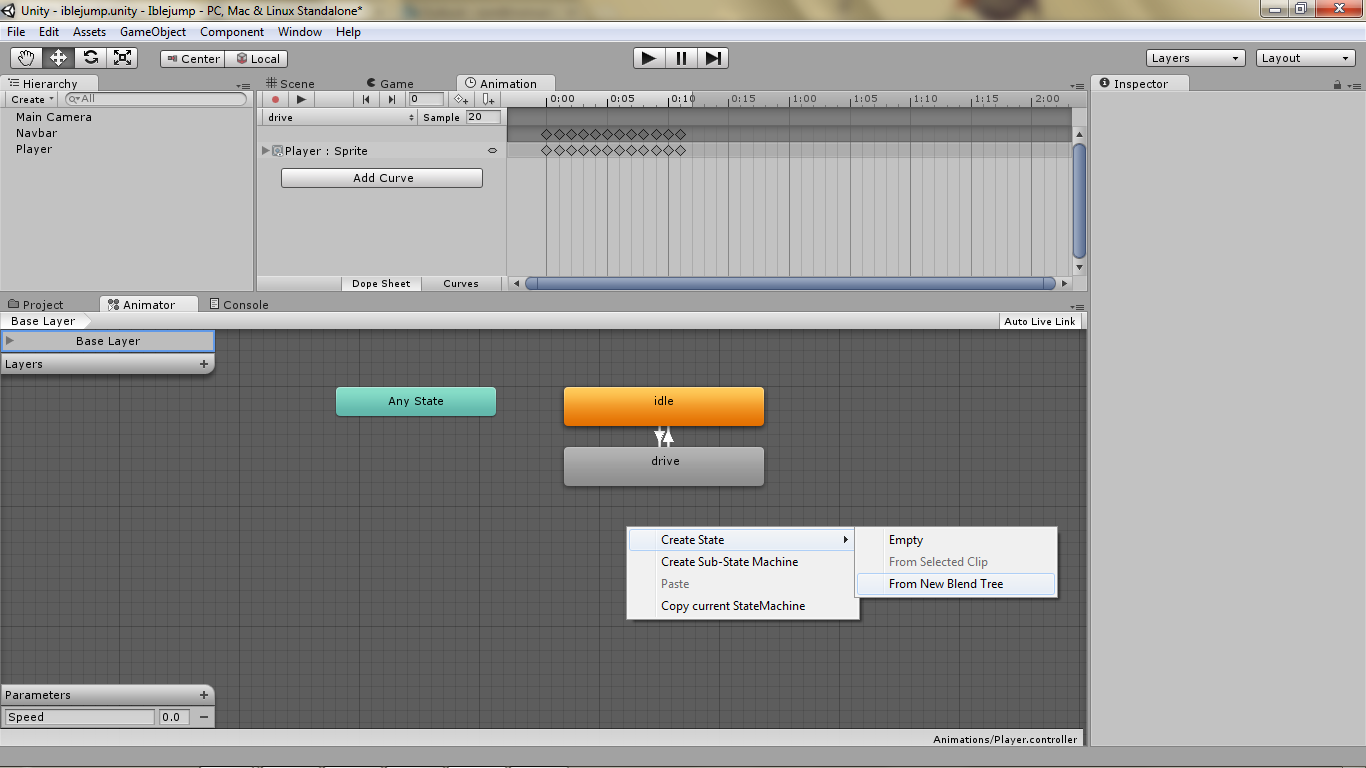This screenshot has height=768, width=1366.
Task: Toggle animation Record mode
Action: (x=275, y=99)
